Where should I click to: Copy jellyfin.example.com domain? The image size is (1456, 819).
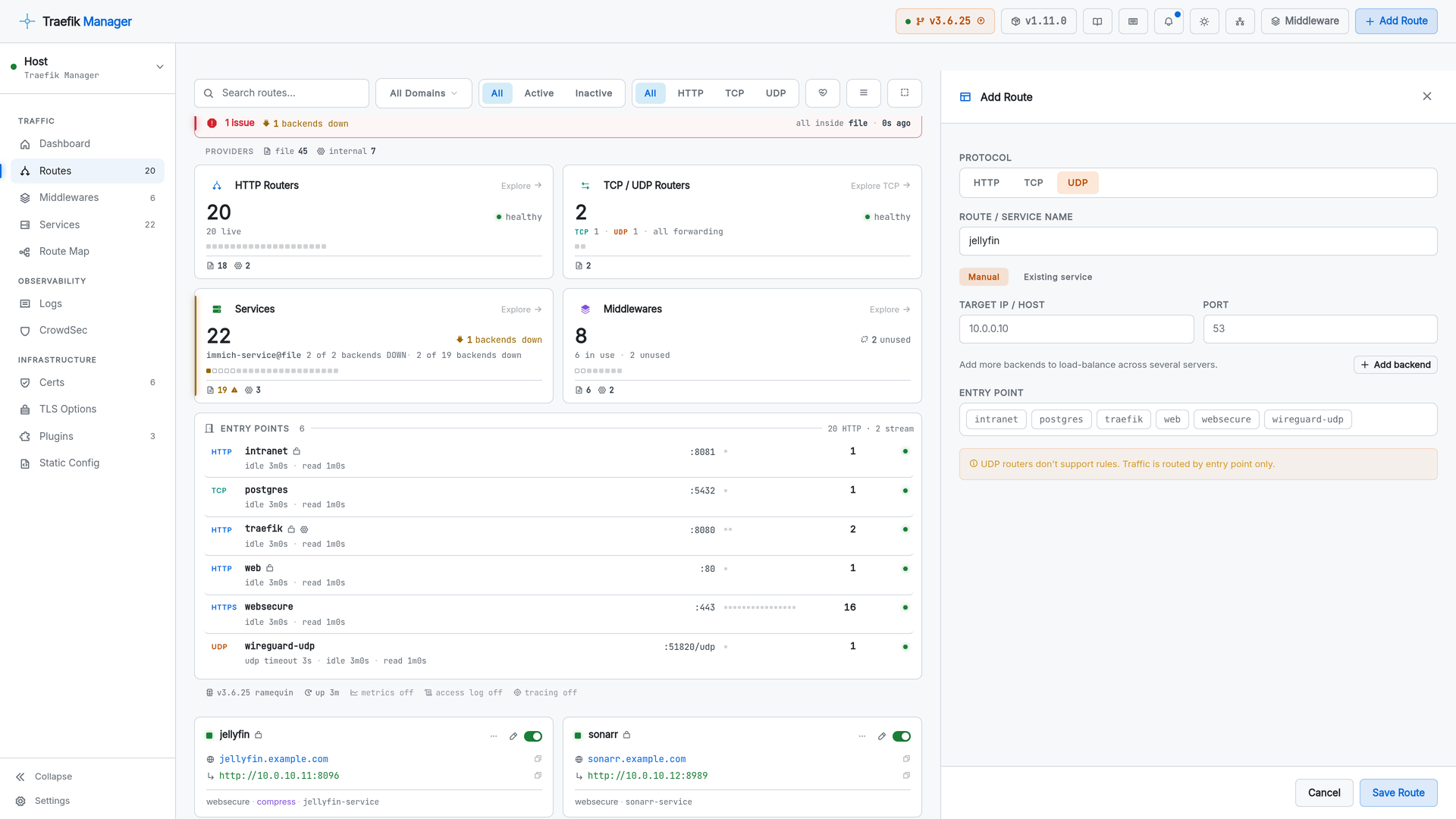click(538, 759)
